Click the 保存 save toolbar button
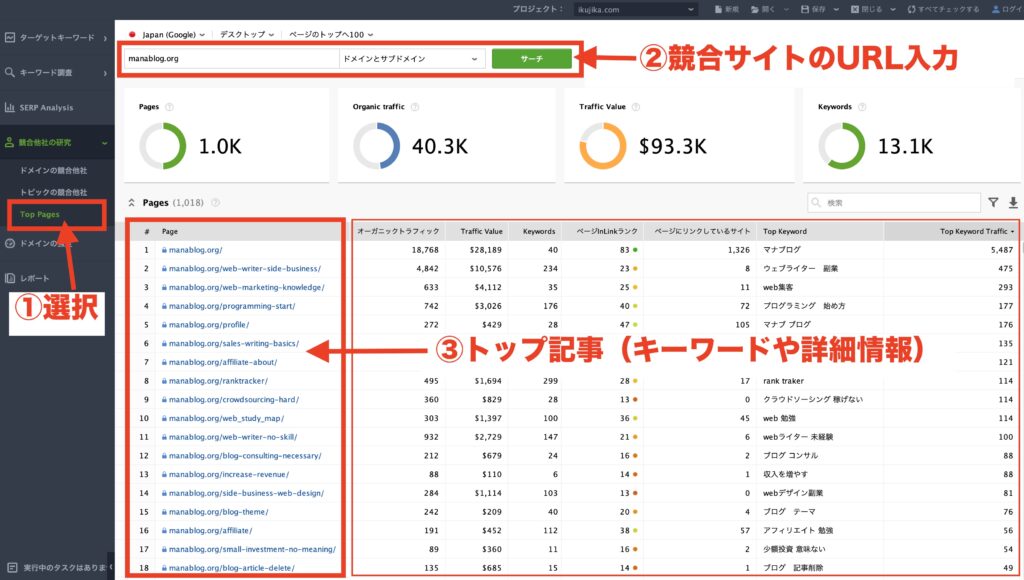The image size is (1024, 580). coord(814,9)
